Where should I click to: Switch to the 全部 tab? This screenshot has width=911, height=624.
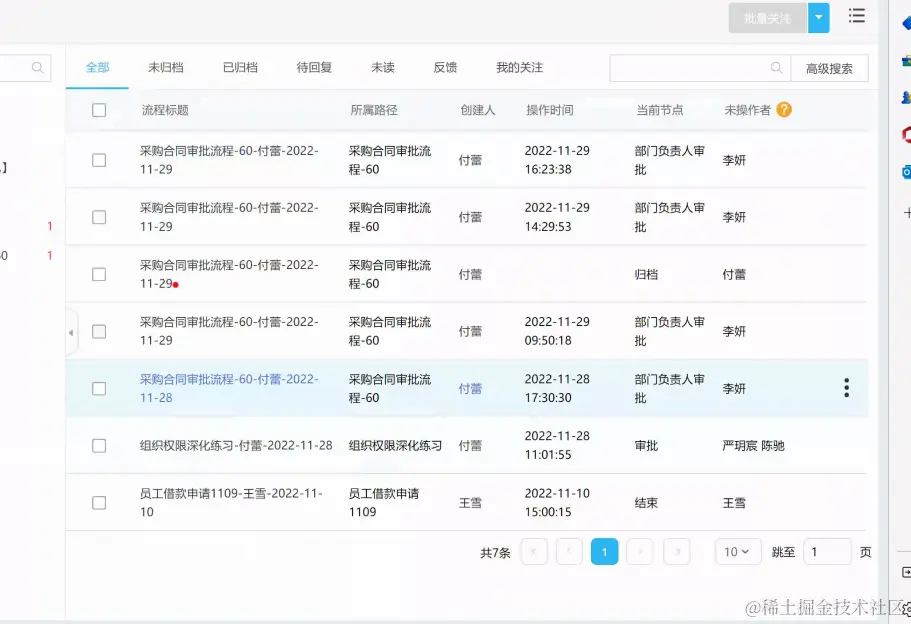97,67
